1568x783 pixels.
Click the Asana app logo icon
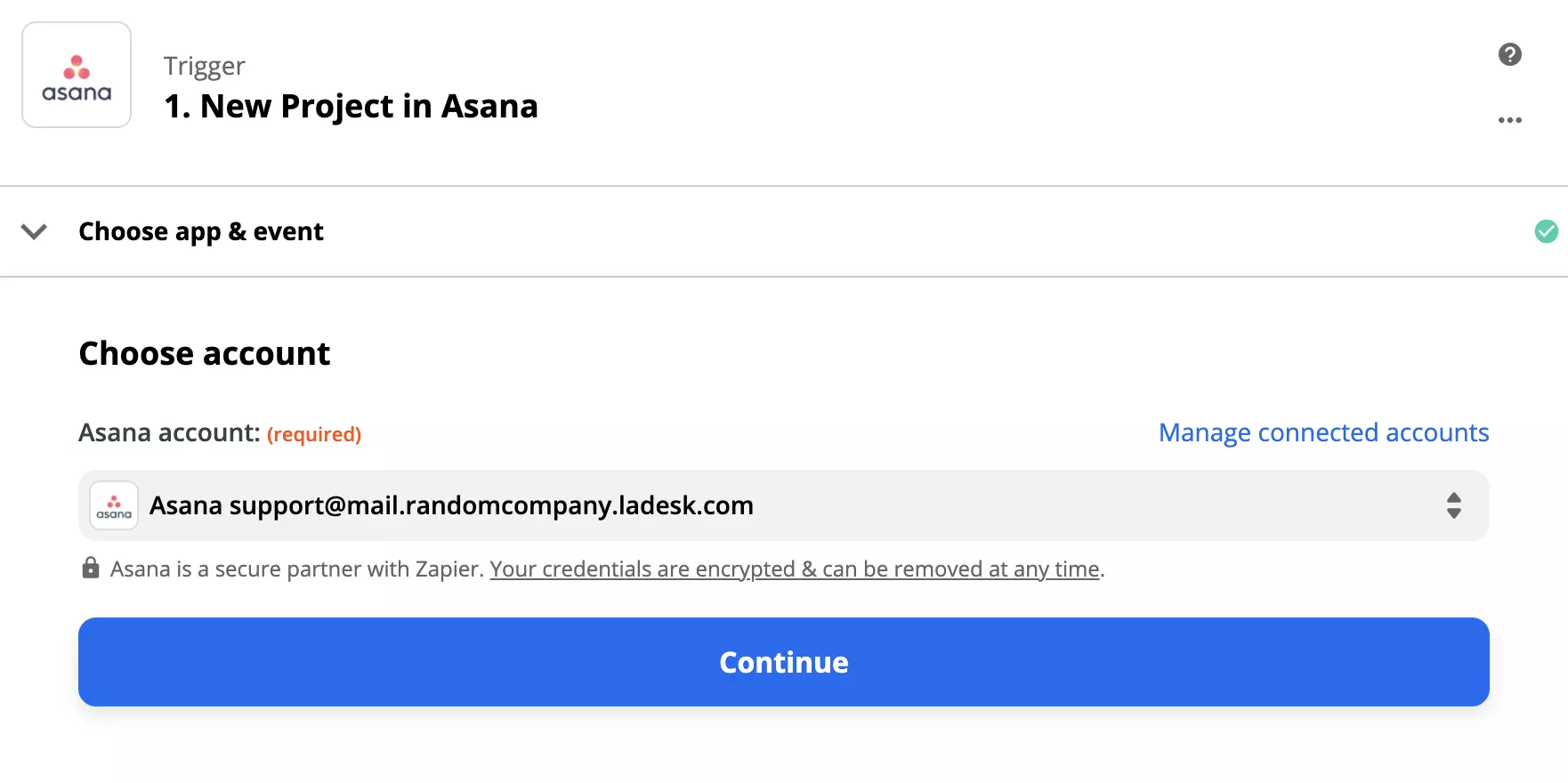coord(76,75)
